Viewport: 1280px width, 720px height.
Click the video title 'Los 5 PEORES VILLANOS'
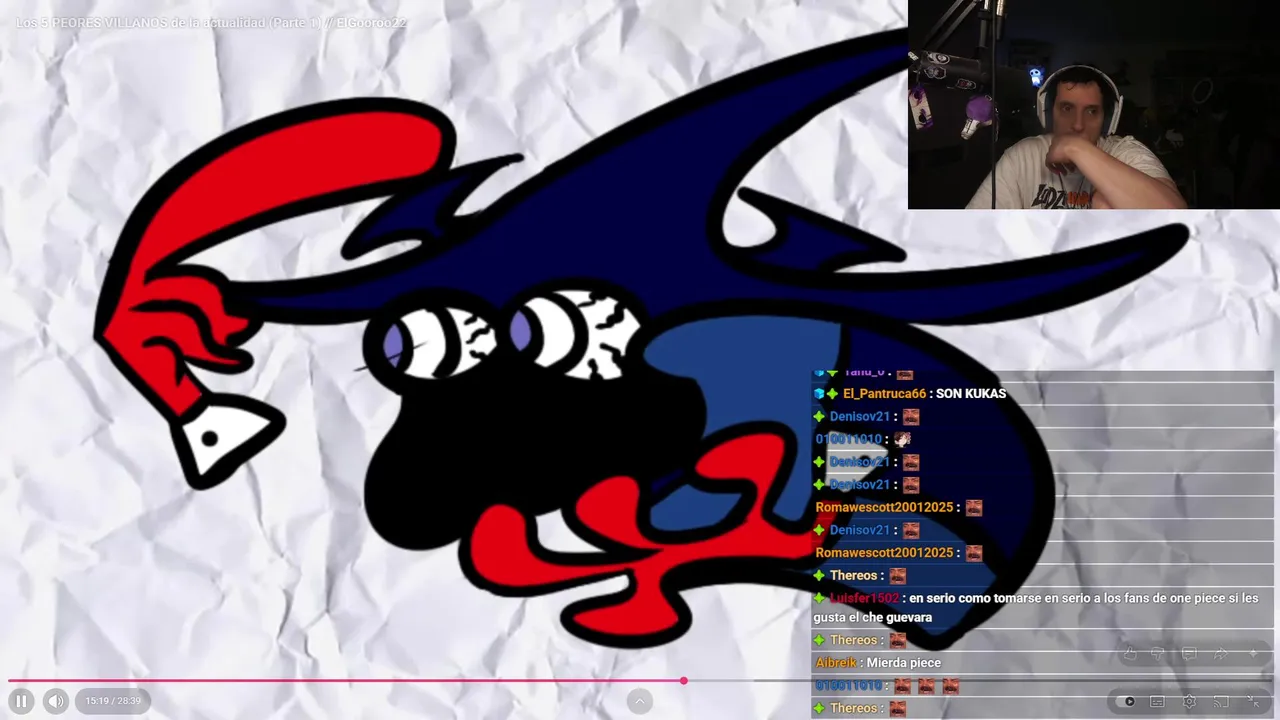(x=211, y=22)
